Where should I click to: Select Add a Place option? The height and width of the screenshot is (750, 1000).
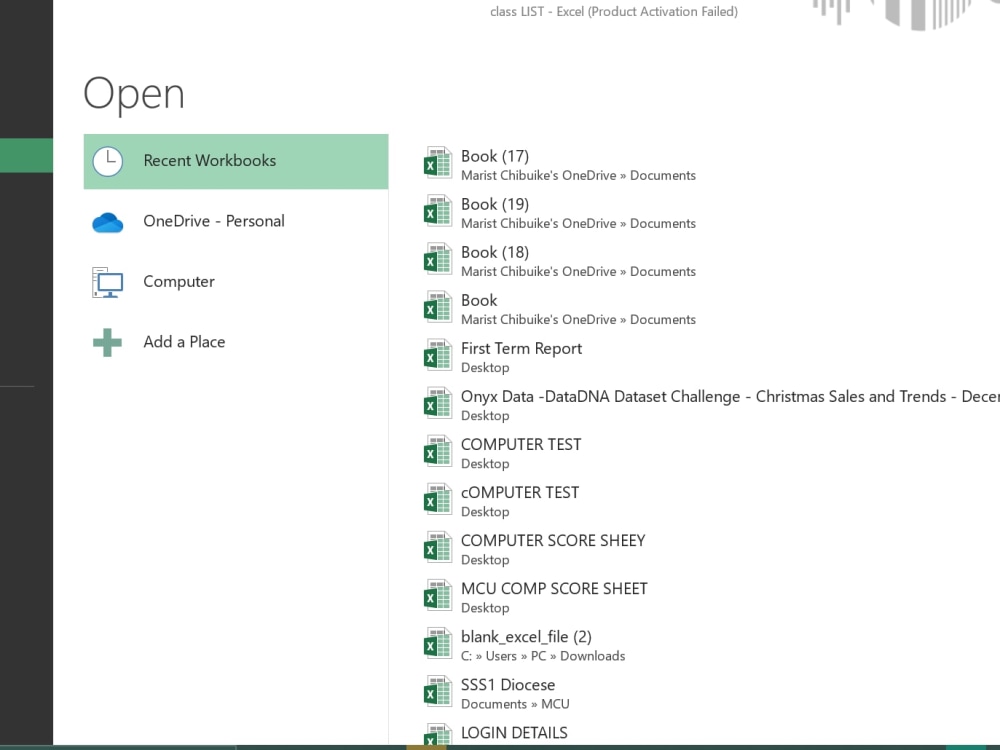click(235, 342)
